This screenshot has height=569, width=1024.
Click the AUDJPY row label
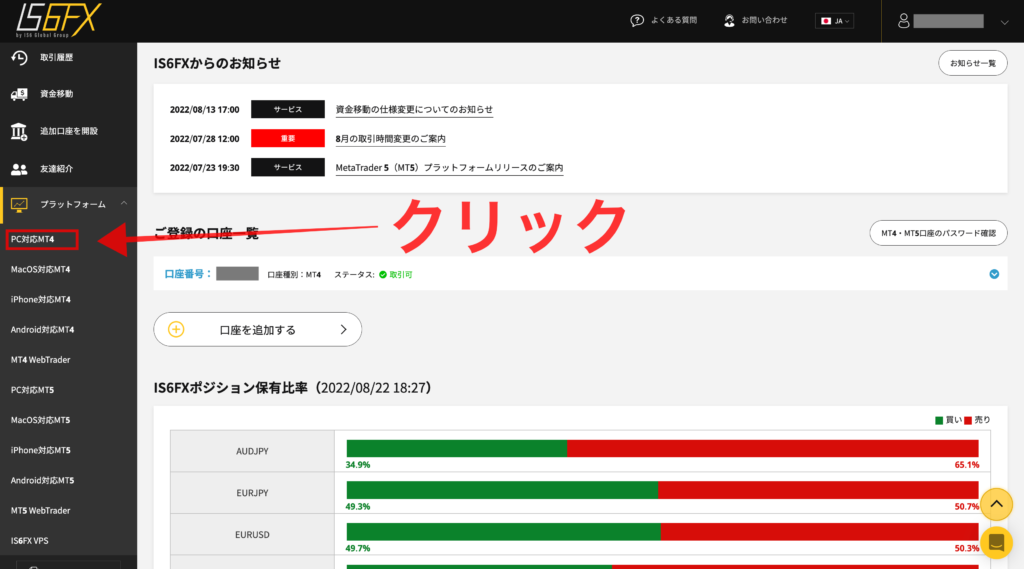(x=252, y=451)
